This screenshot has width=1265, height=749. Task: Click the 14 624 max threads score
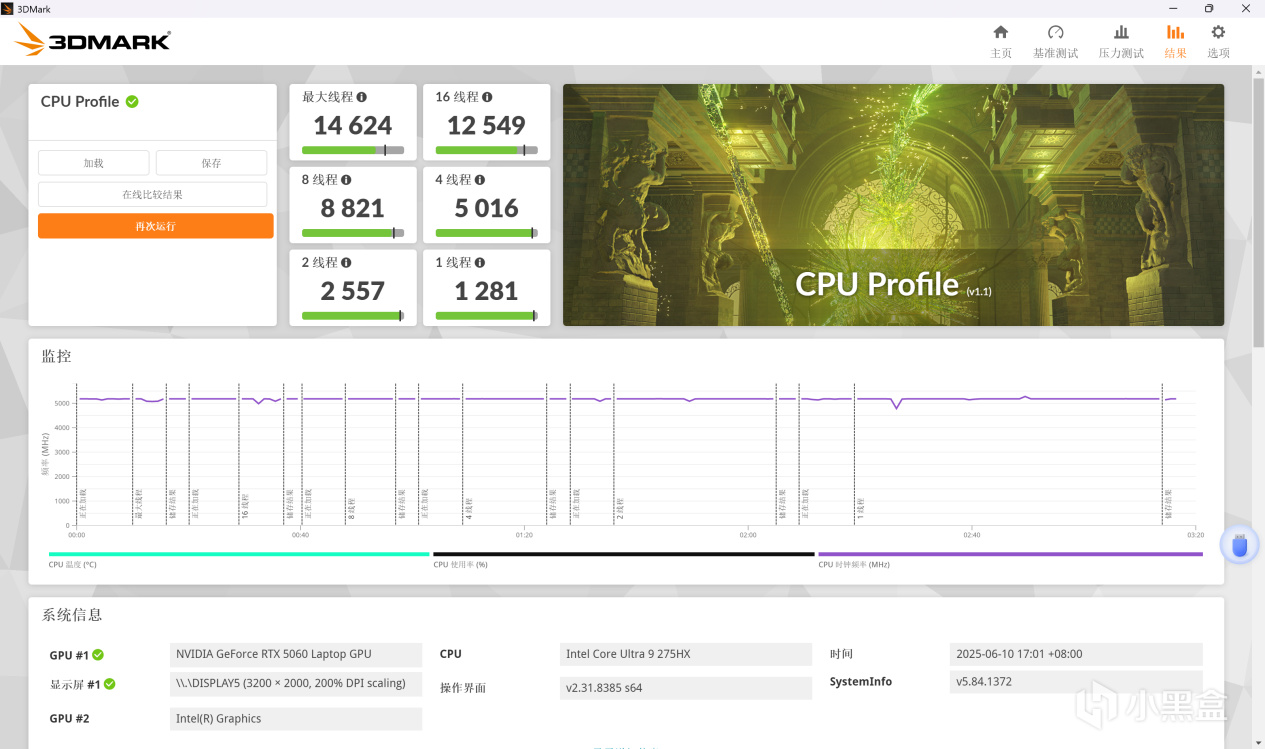point(353,126)
